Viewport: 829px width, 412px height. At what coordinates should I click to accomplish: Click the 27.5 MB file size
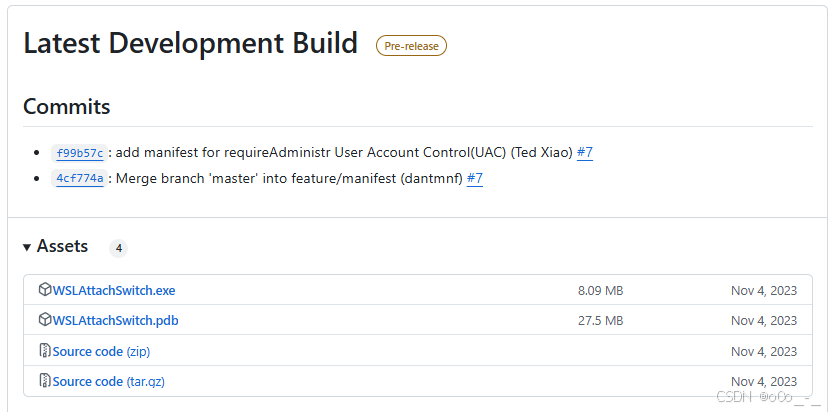pos(601,321)
